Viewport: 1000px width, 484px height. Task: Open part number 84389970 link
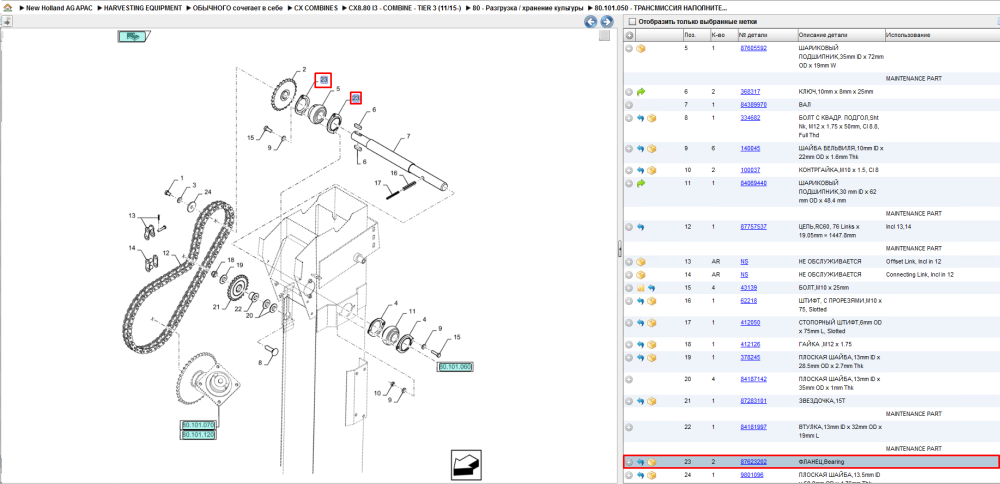(753, 105)
